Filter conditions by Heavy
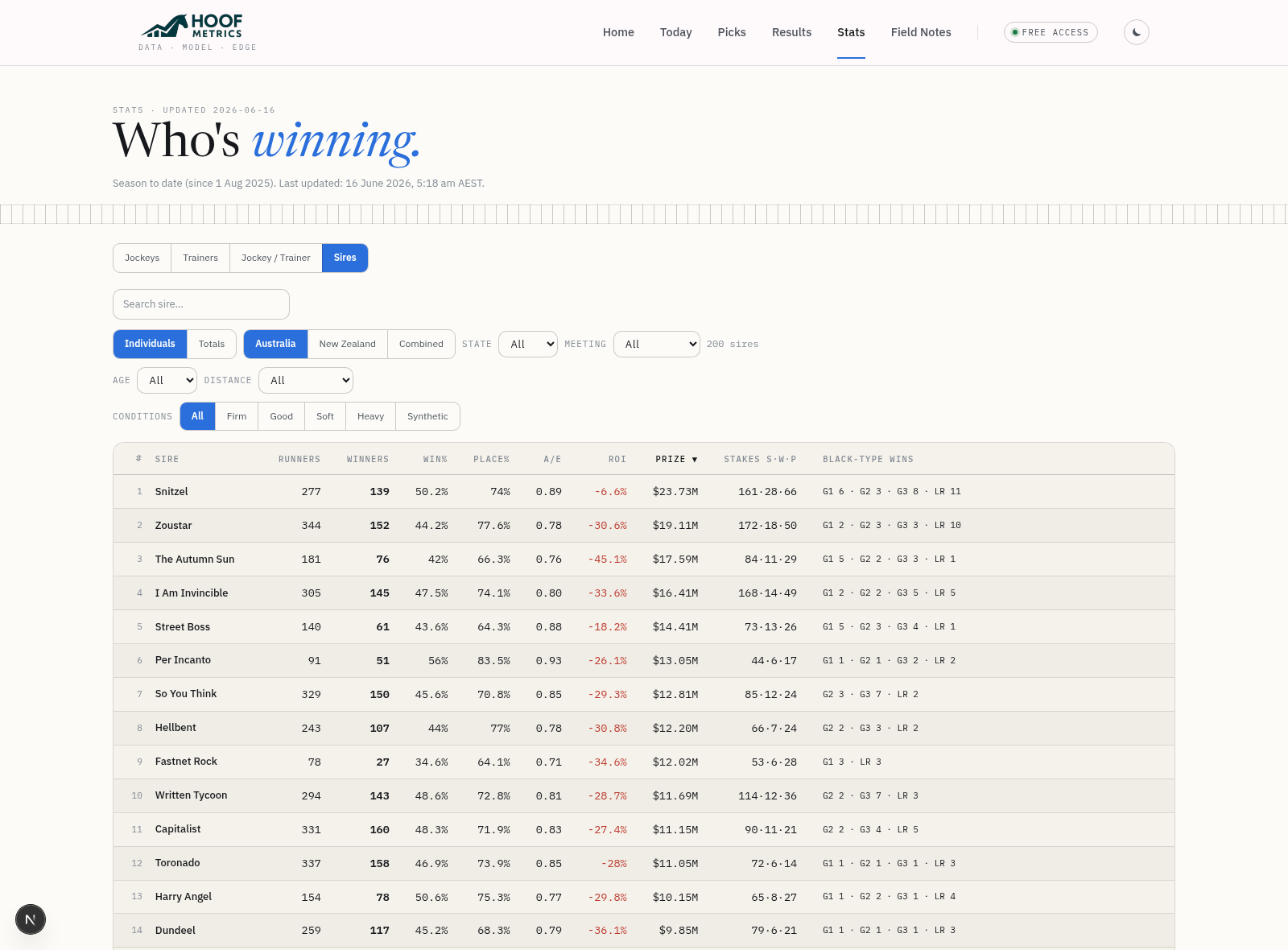 [371, 416]
